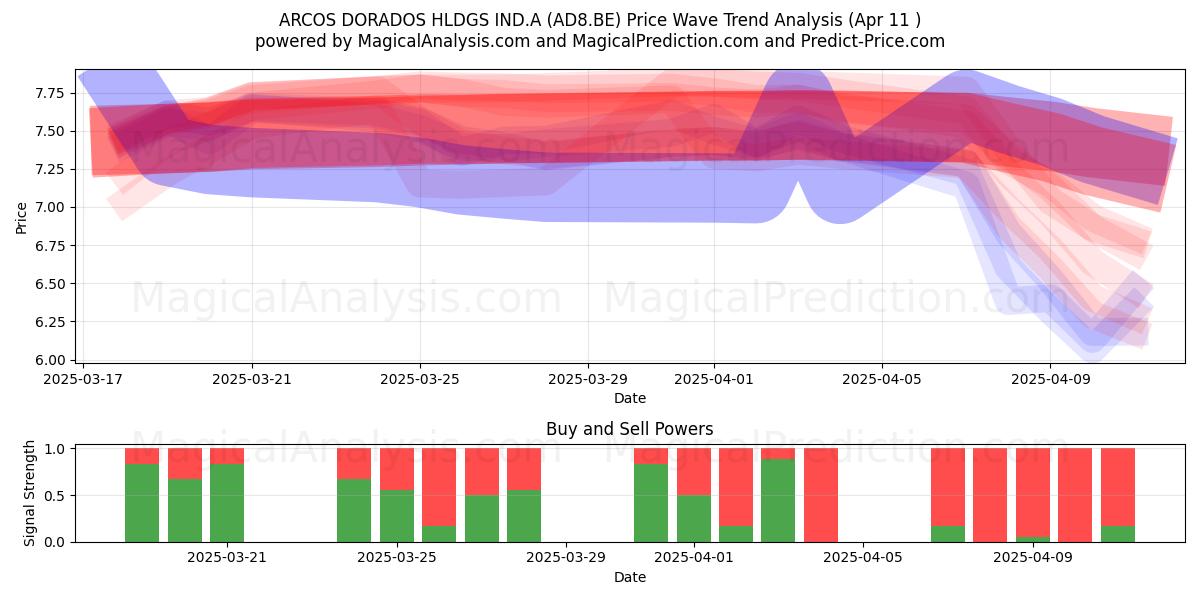The width and height of the screenshot is (1200, 600).
Task: Click the 7.75 price tick label
Action: (52, 93)
